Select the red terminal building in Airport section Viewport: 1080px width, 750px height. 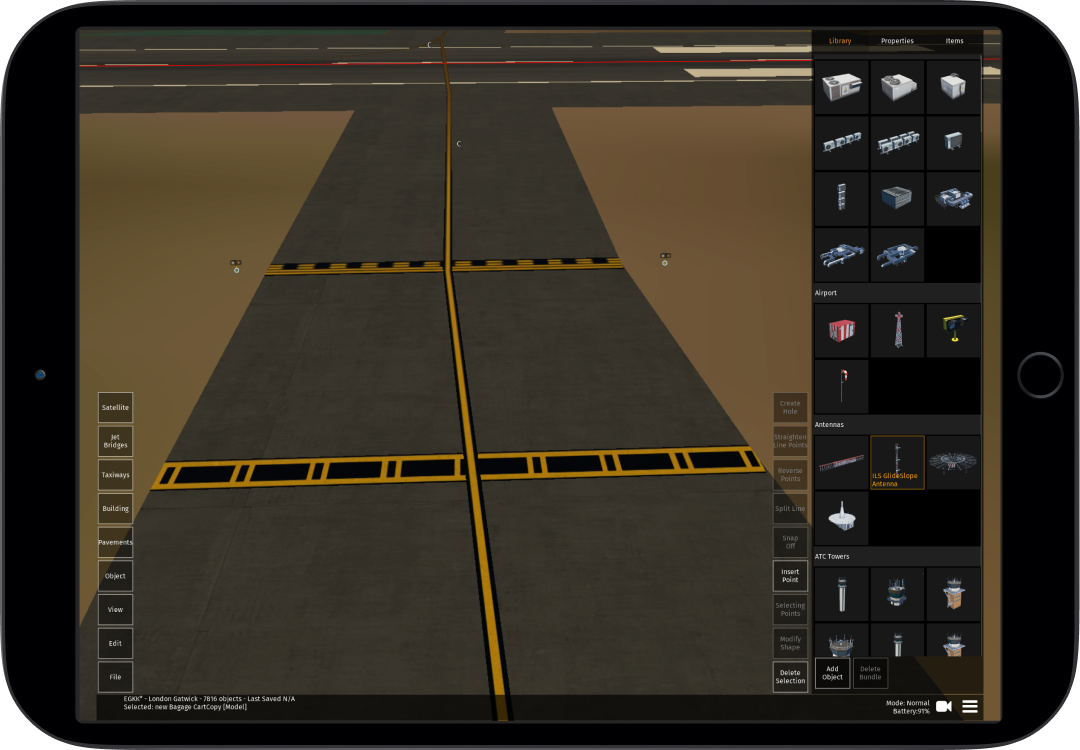click(x=841, y=330)
